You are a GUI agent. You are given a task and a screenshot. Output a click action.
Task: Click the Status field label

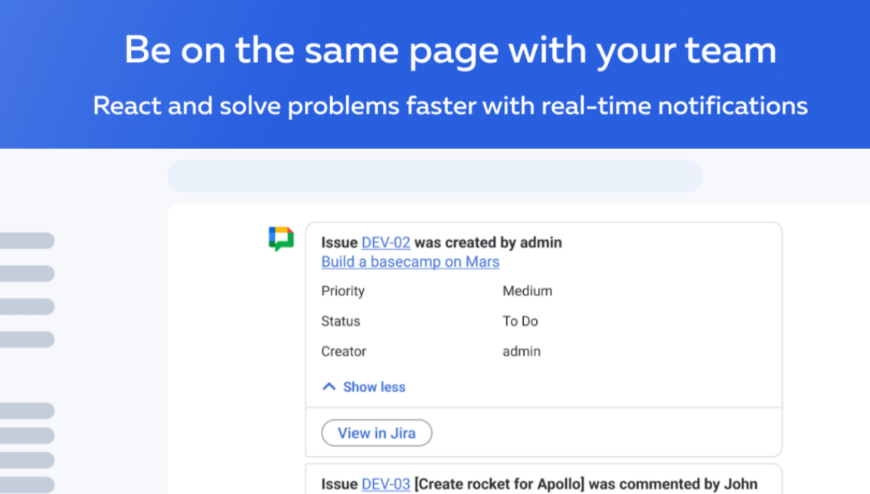point(341,321)
